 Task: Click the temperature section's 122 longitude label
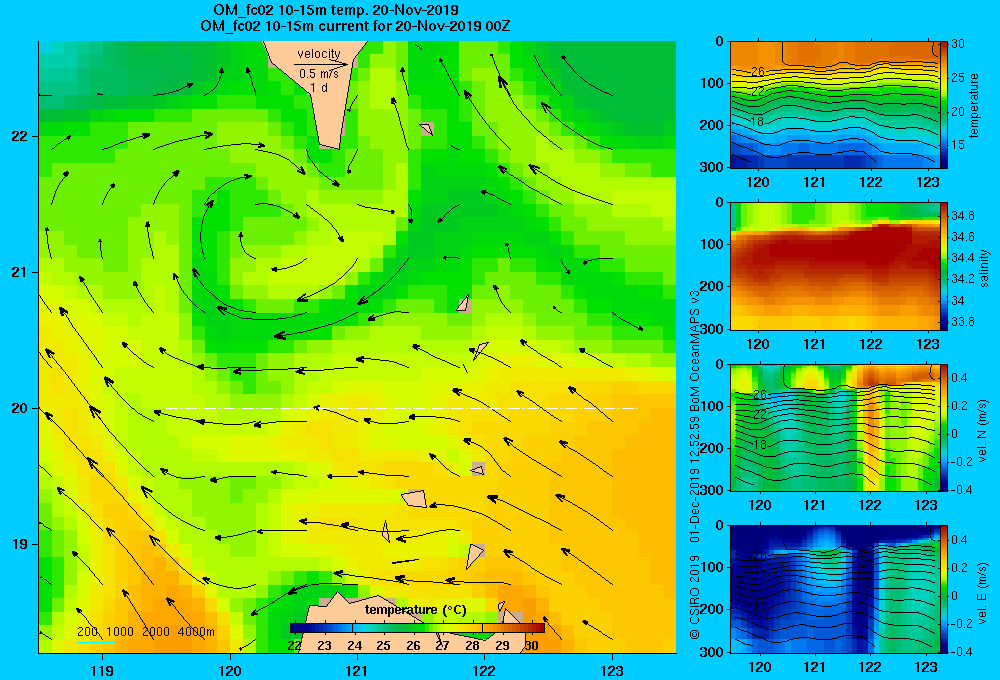(871, 182)
